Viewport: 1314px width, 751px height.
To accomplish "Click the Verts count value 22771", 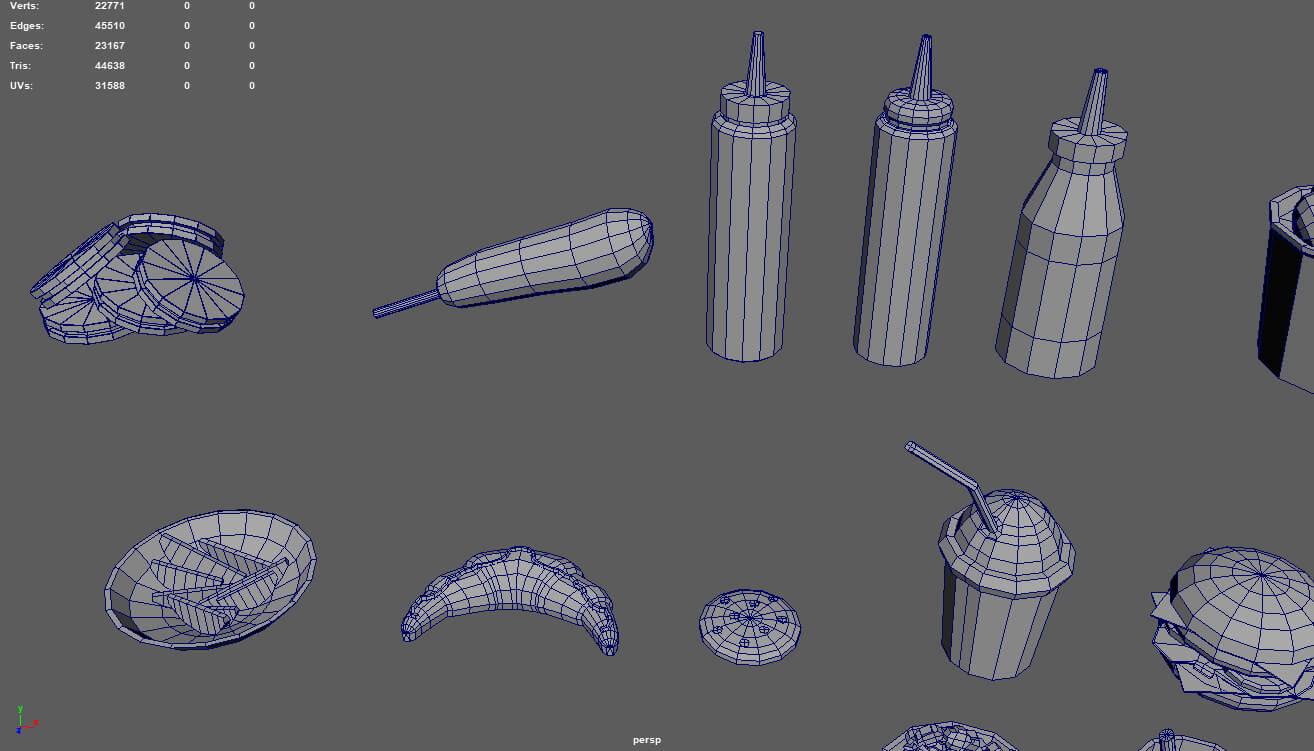I will [109, 6].
